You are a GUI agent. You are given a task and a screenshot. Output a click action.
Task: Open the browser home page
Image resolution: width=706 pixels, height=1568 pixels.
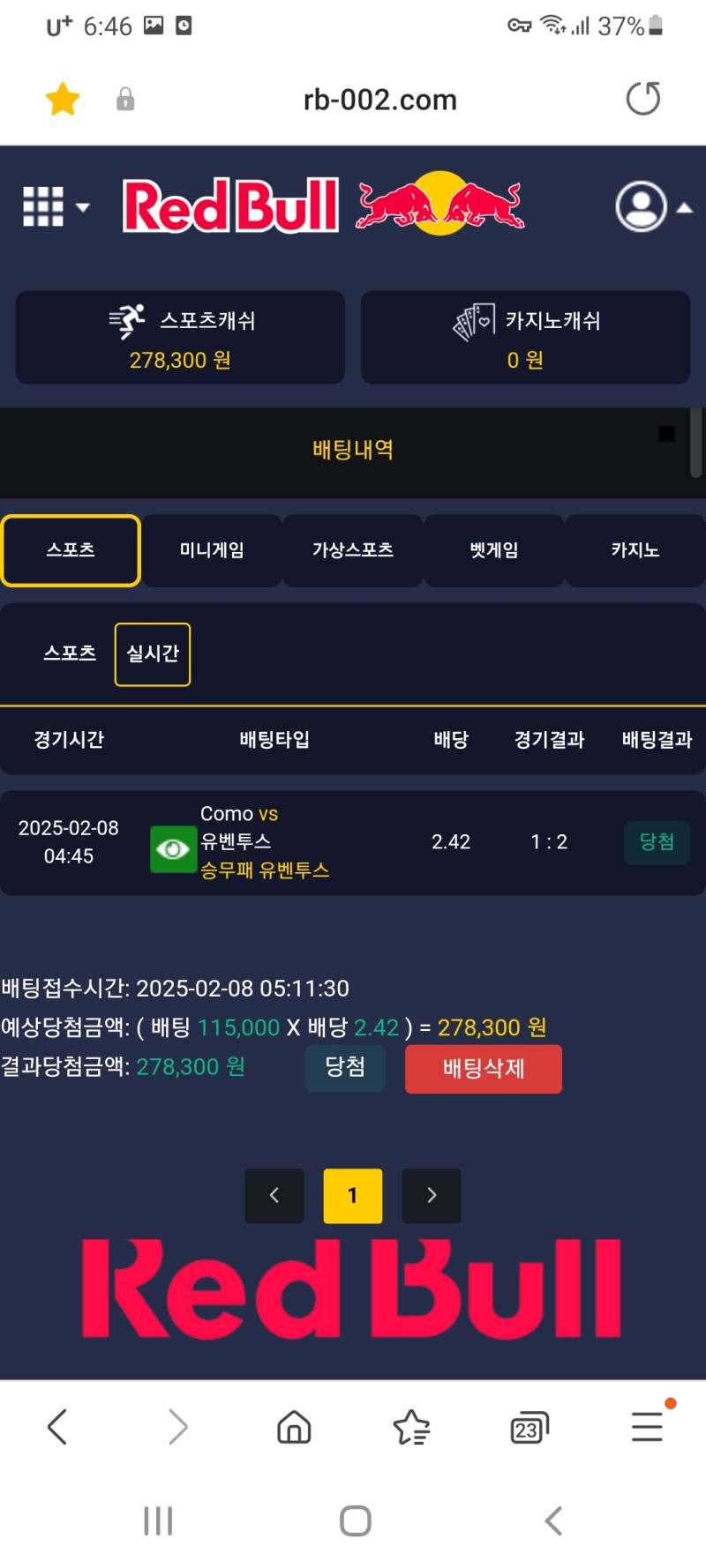pos(294,1426)
